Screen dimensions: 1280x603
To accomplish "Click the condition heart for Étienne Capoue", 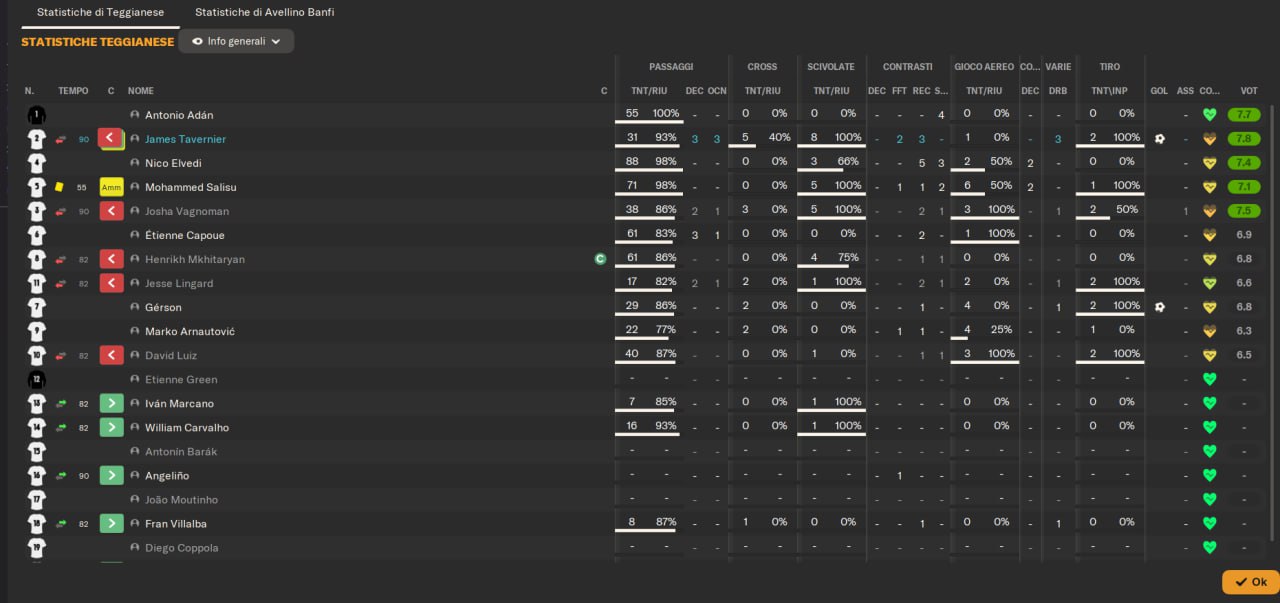I will (x=1209, y=235).
